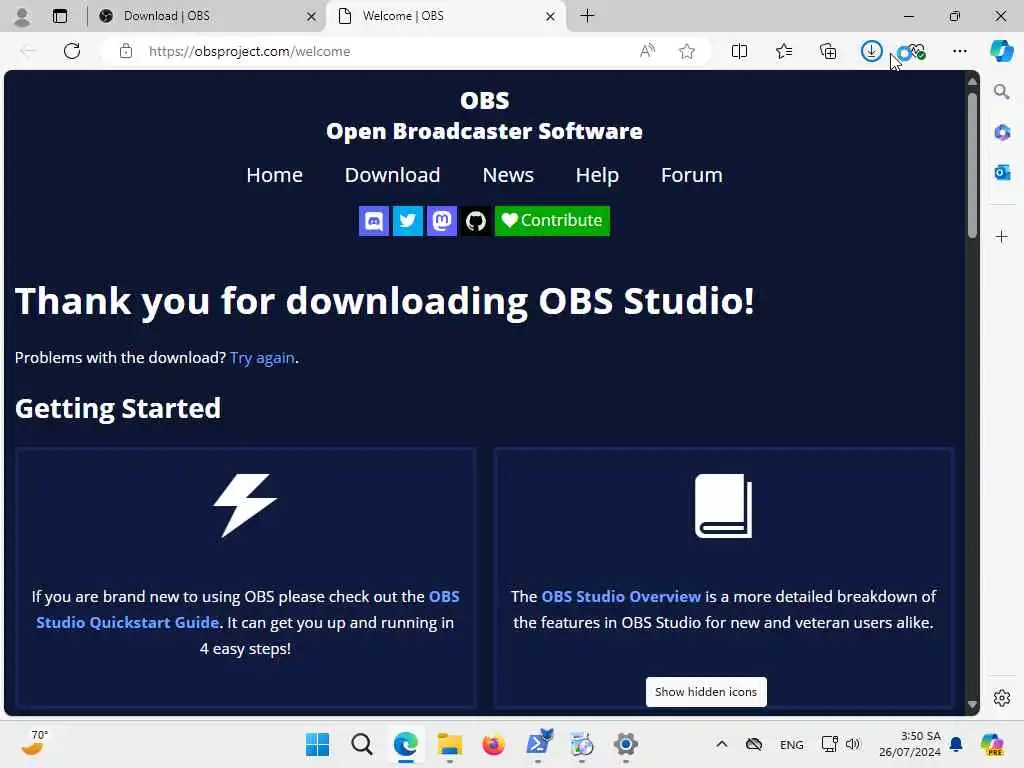
Task: Switch to the Download | OBS tab
Action: 206,16
